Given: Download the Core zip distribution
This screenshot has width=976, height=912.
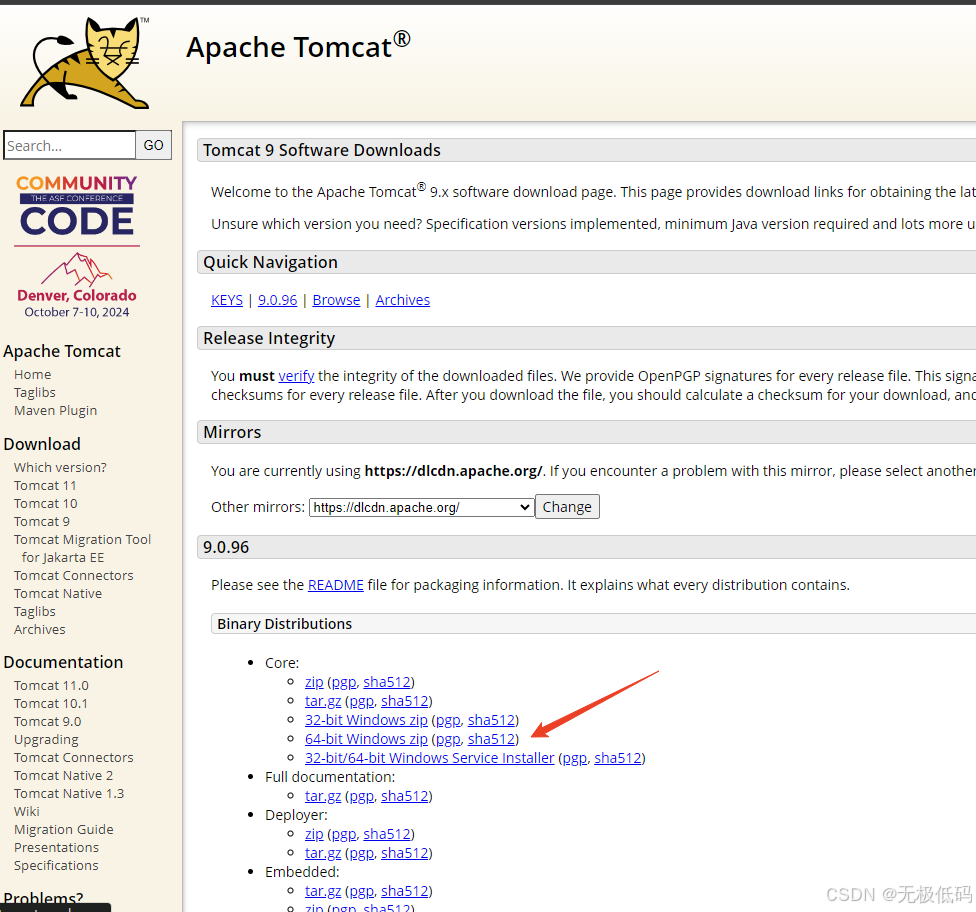Looking at the screenshot, I should point(314,682).
